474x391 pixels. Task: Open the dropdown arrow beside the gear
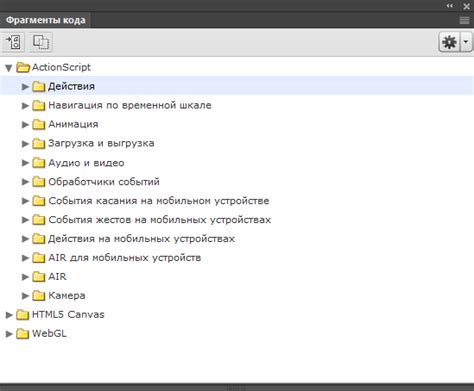(x=466, y=42)
